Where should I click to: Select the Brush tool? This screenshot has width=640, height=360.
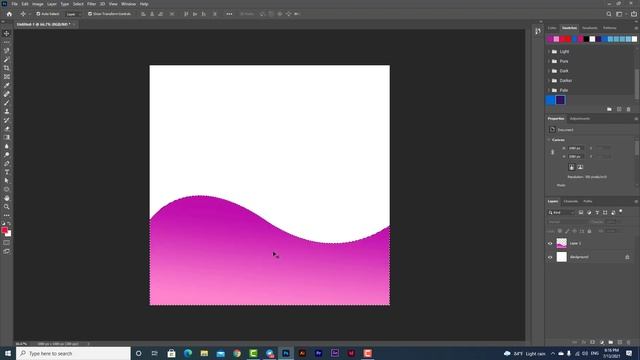click(x=7, y=102)
